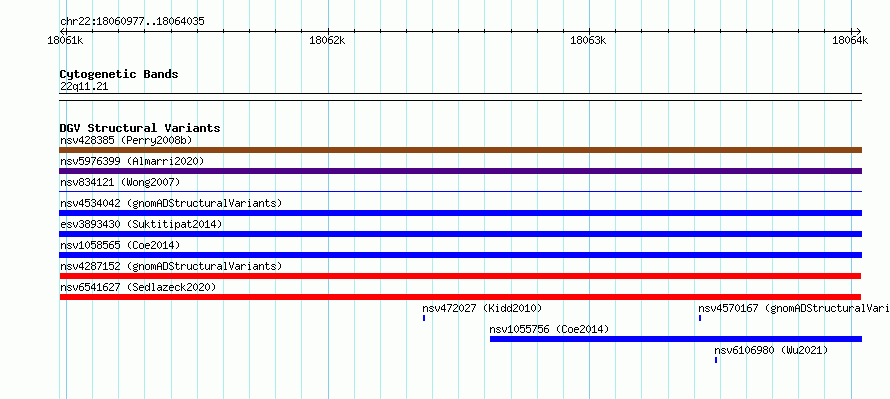The width and height of the screenshot is (890, 399).
Task: Click the nsv472027 (Kidd2010) label
Action: [482, 308]
